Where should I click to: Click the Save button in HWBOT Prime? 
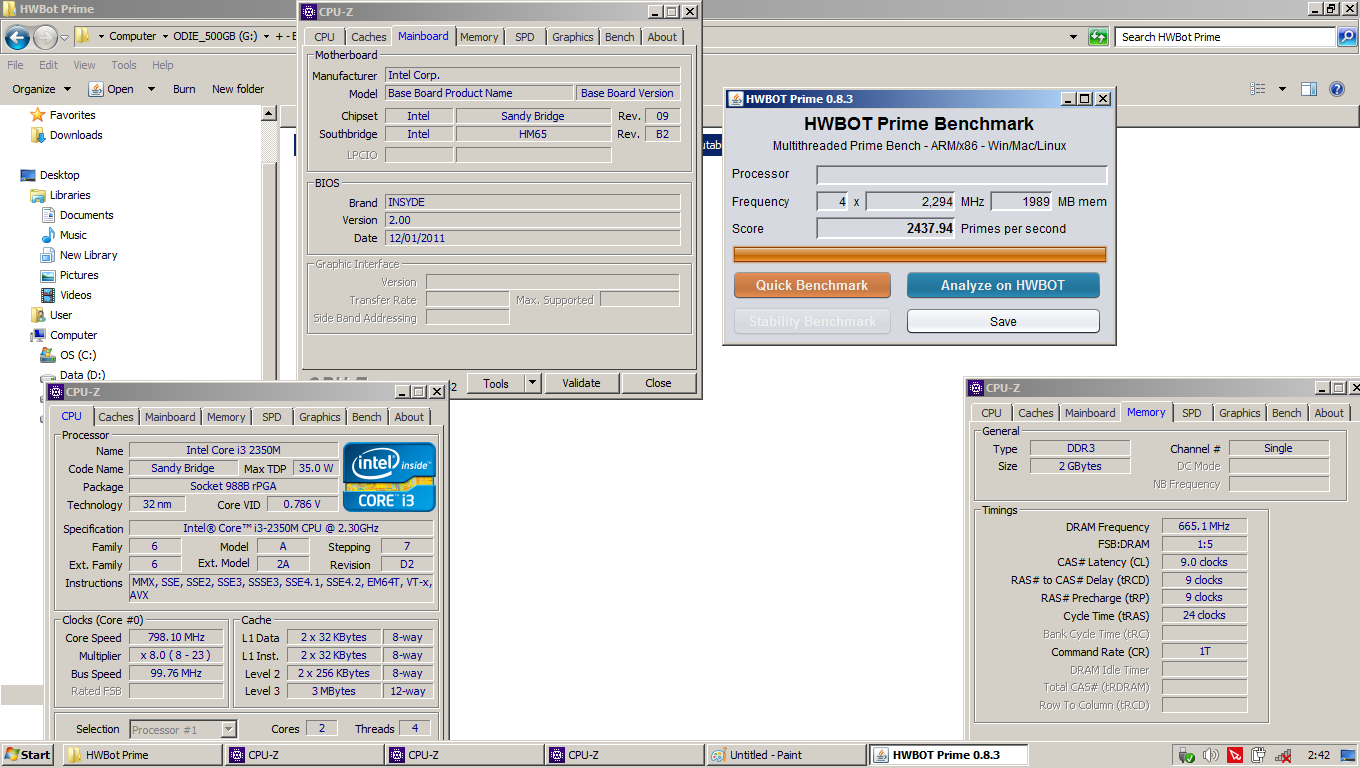tap(1003, 321)
